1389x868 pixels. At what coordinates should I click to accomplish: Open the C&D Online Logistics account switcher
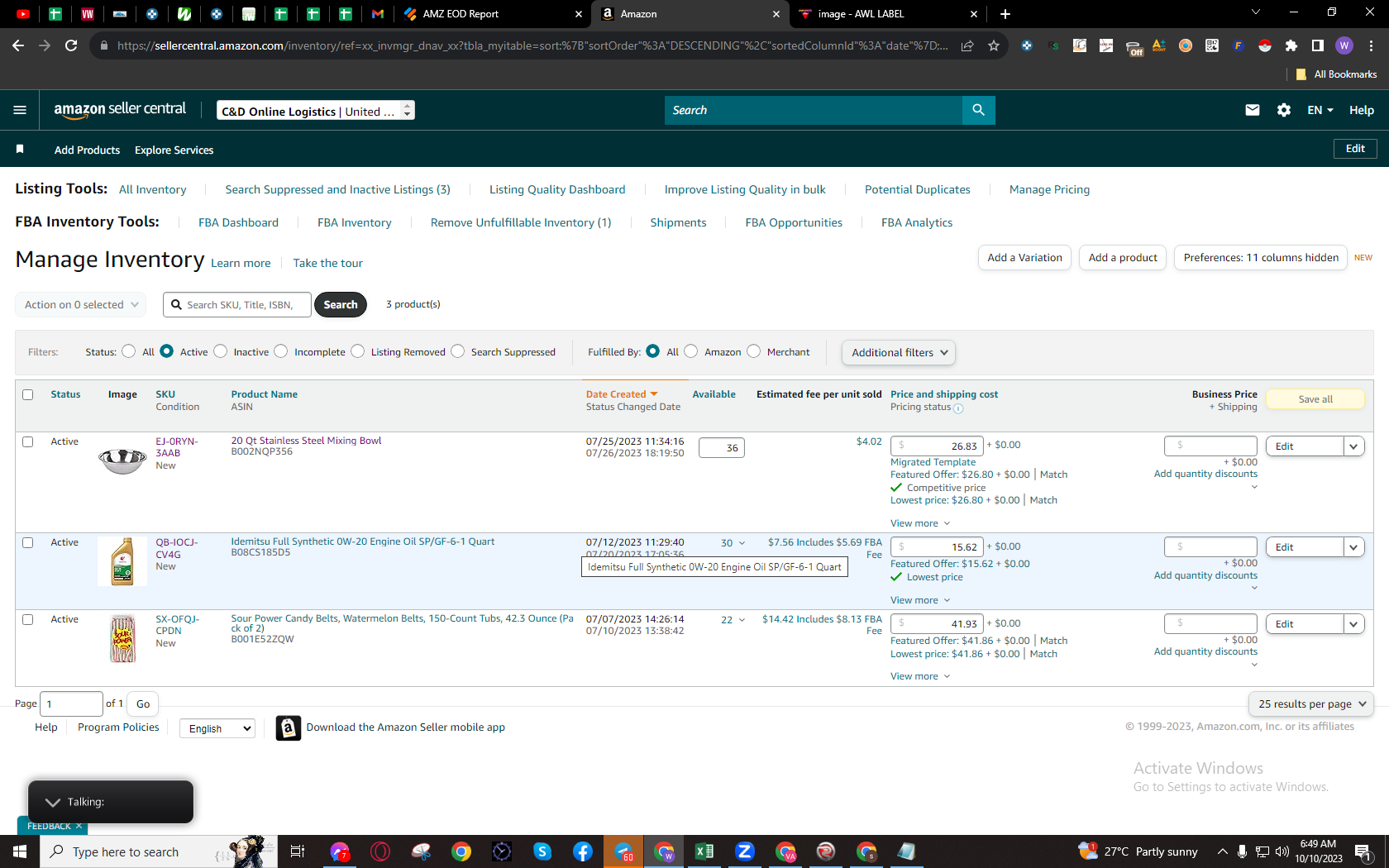[316, 111]
